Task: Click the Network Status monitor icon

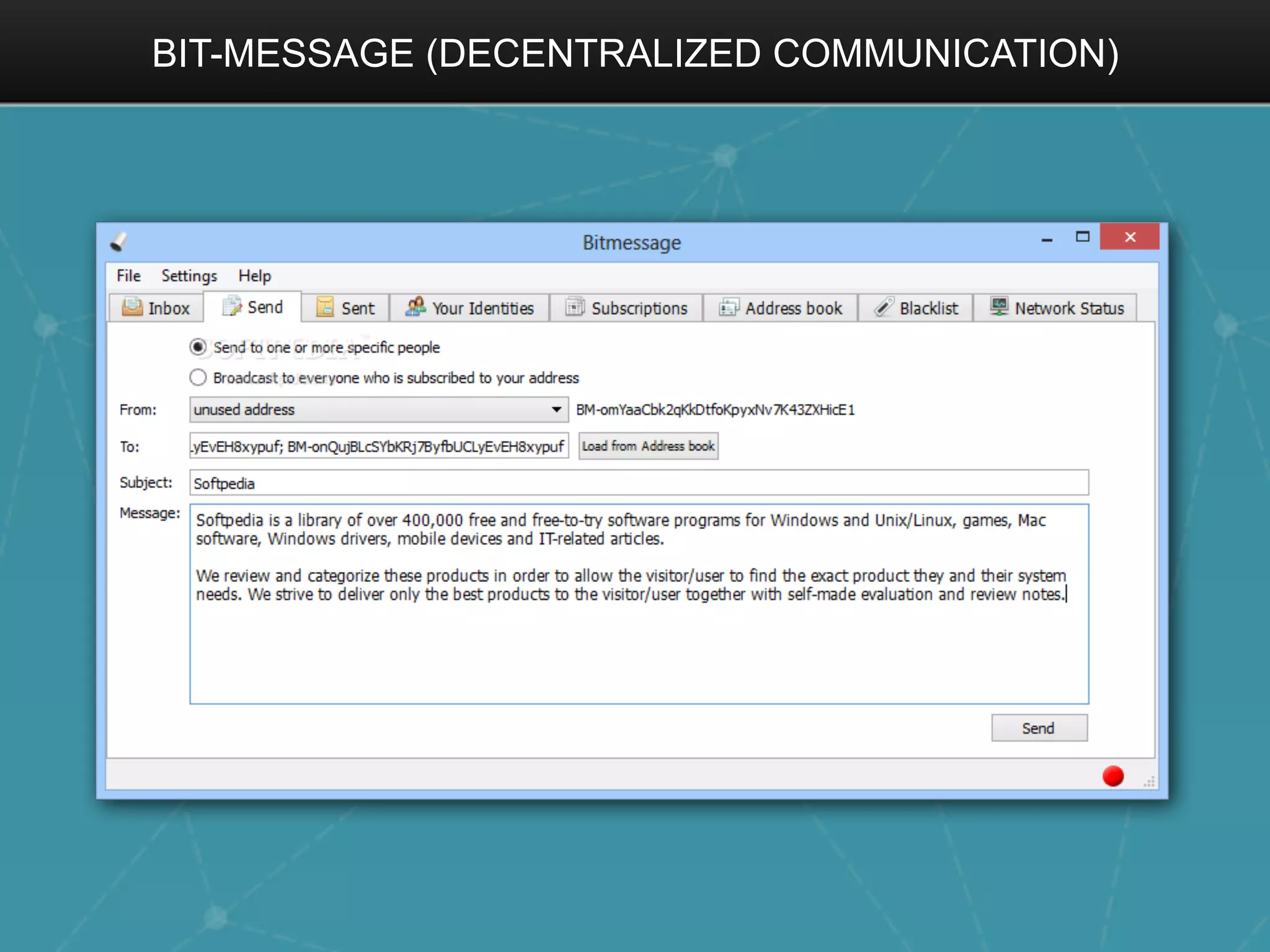Action: [x=999, y=306]
